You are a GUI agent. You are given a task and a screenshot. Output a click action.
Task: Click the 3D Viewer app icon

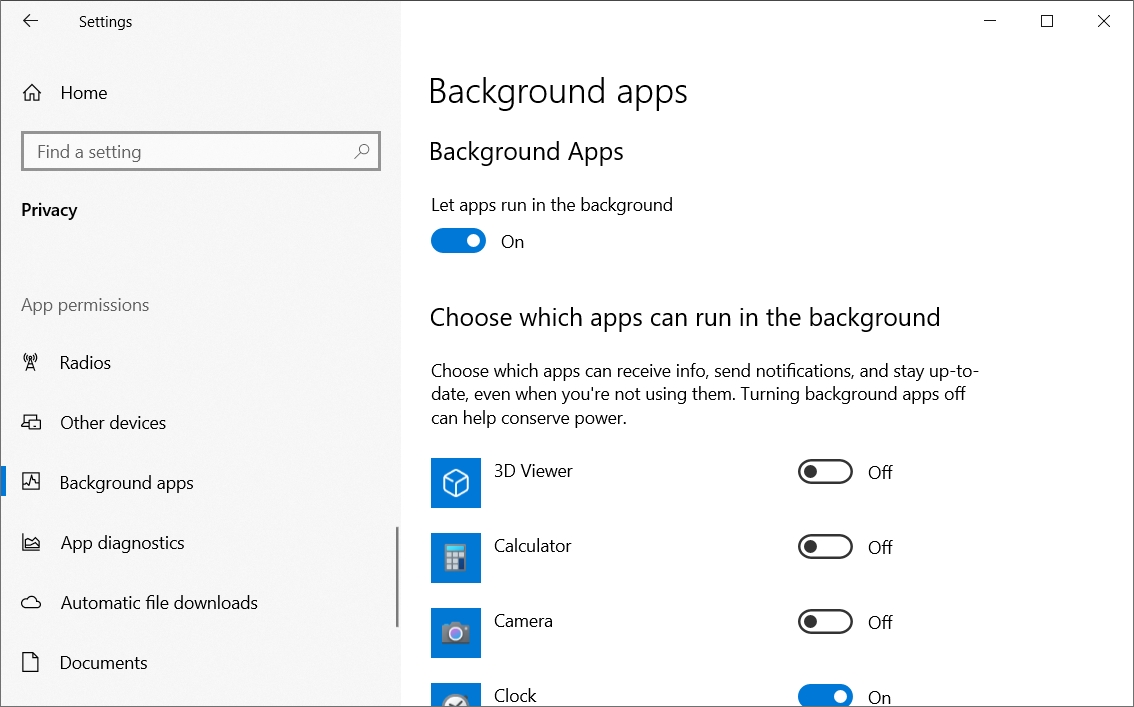[x=456, y=483]
